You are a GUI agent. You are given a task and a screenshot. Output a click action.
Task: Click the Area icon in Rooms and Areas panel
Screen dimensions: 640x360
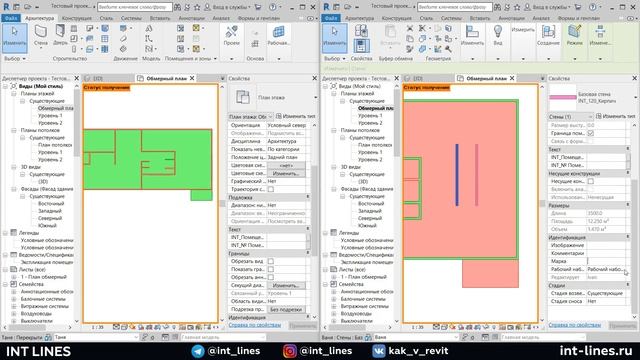[196, 28]
